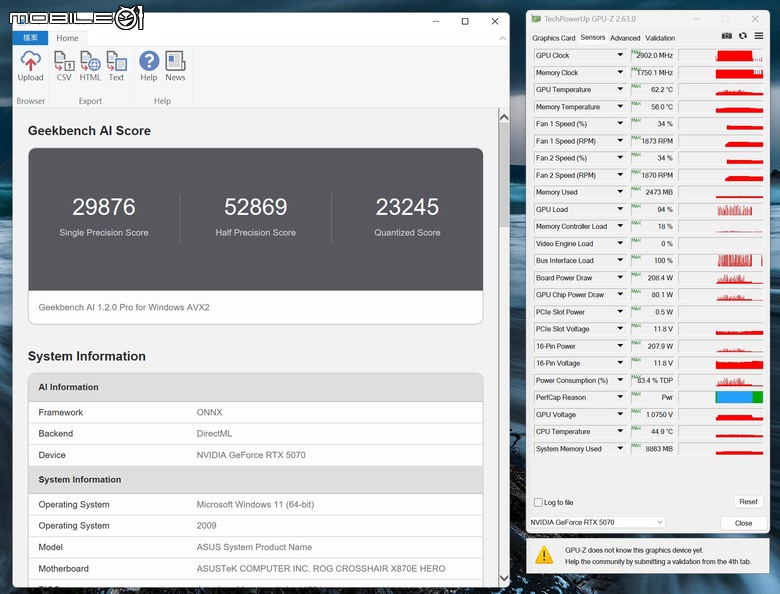Open the GPU-Z hamburger menu
The width and height of the screenshot is (780, 594).
tap(759, 36)
